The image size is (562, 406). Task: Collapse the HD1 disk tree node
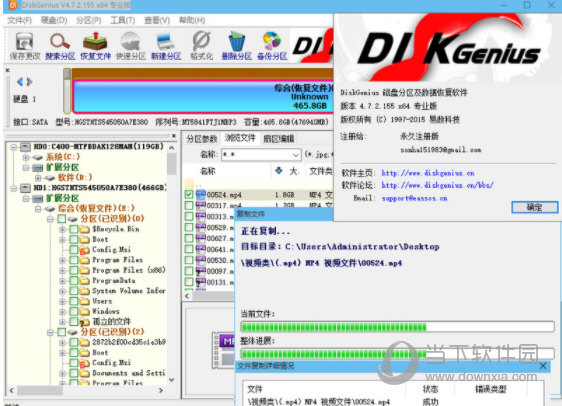(x=14, y=188)
